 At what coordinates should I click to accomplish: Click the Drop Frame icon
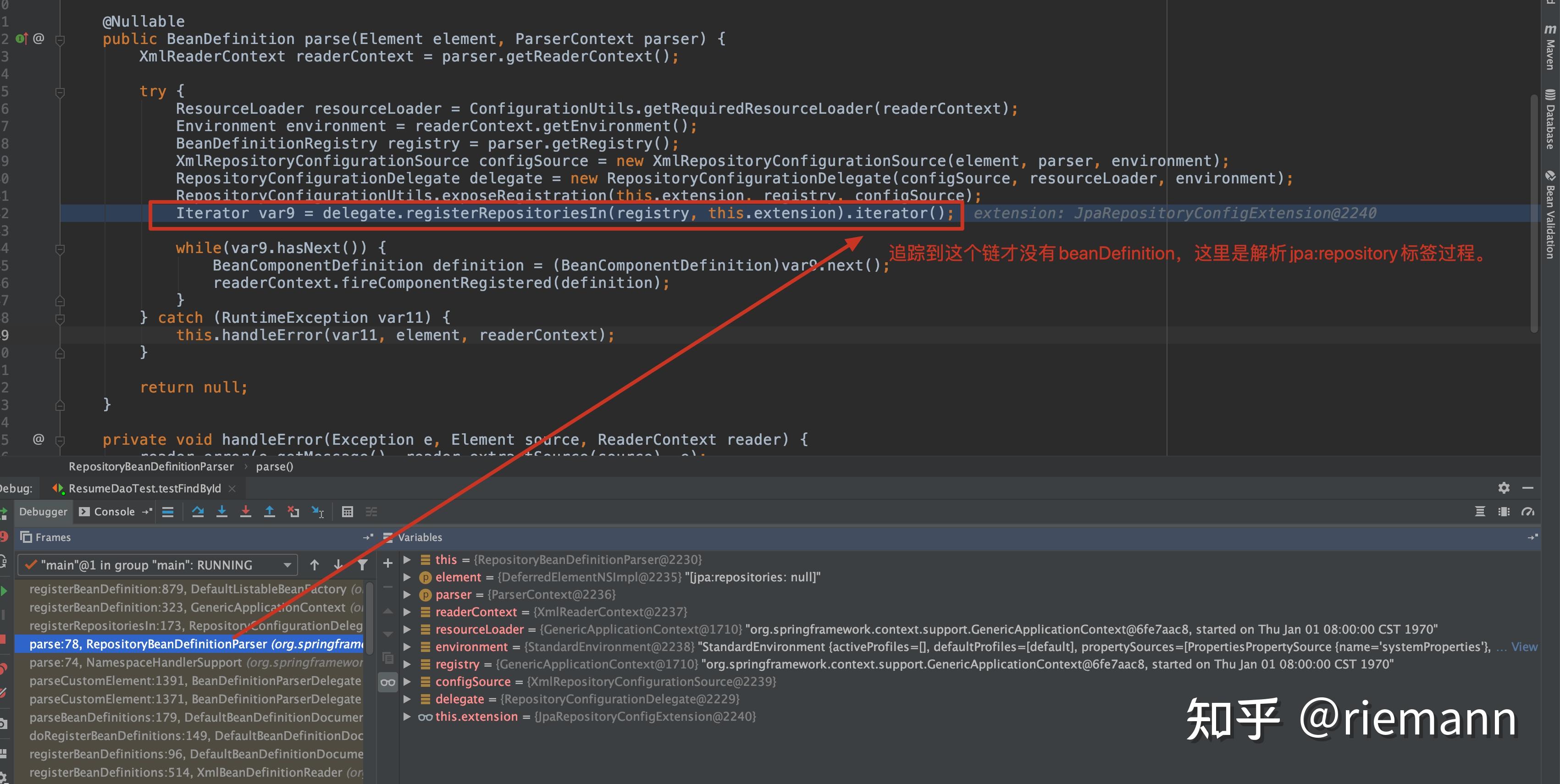[293, 512]
